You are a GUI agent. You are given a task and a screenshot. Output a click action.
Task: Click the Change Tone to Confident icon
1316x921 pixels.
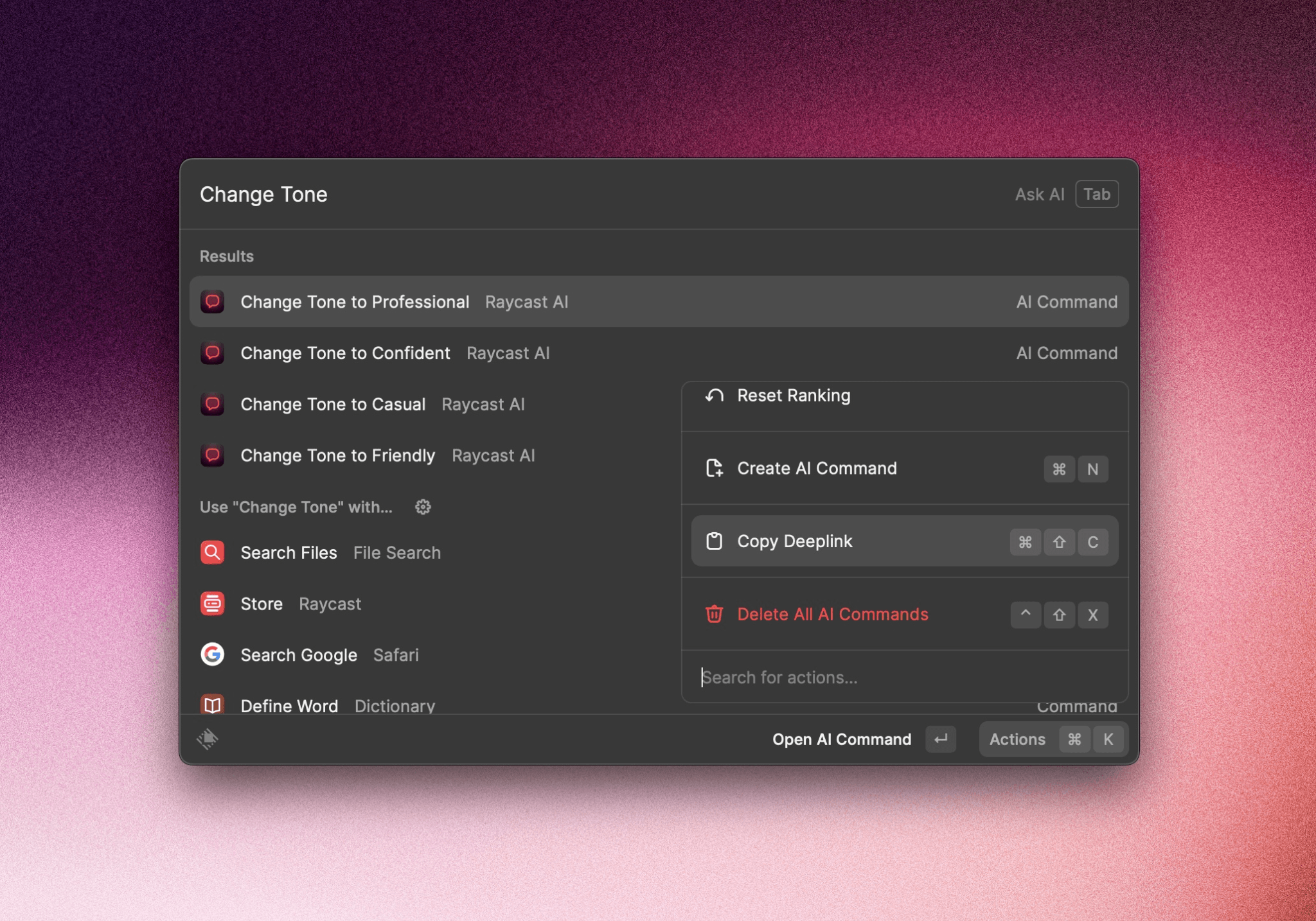pyautogui.click(x=212, y=353)
